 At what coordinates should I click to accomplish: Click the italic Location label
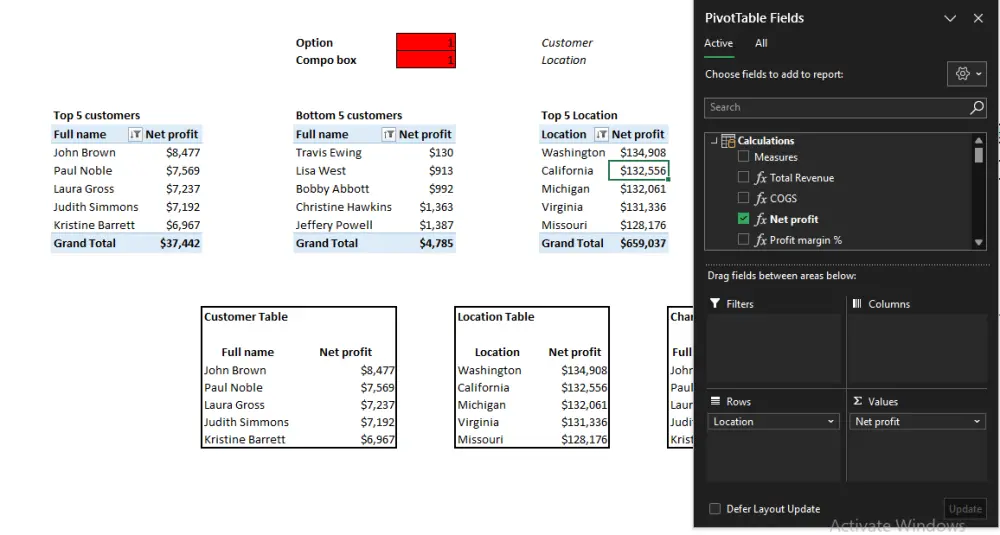[563, 60]
